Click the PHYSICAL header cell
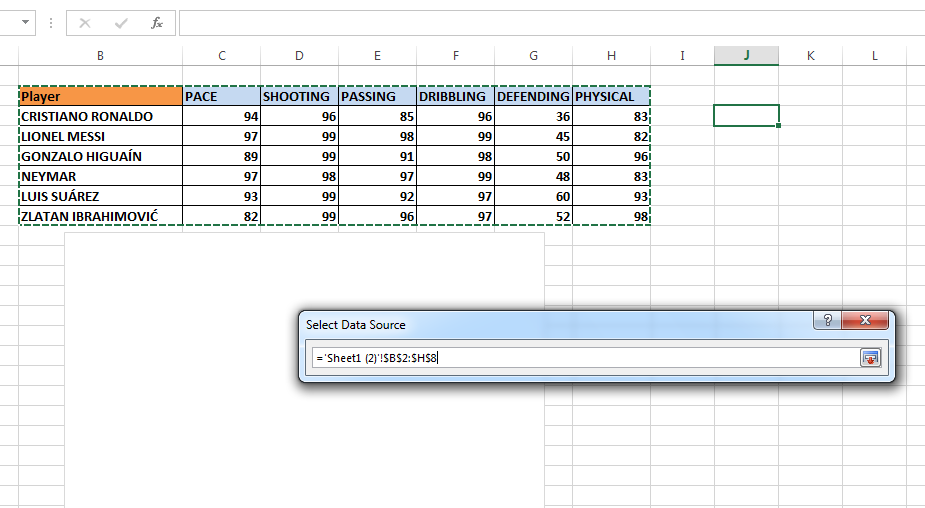The image size is (925, 508). 611,96
